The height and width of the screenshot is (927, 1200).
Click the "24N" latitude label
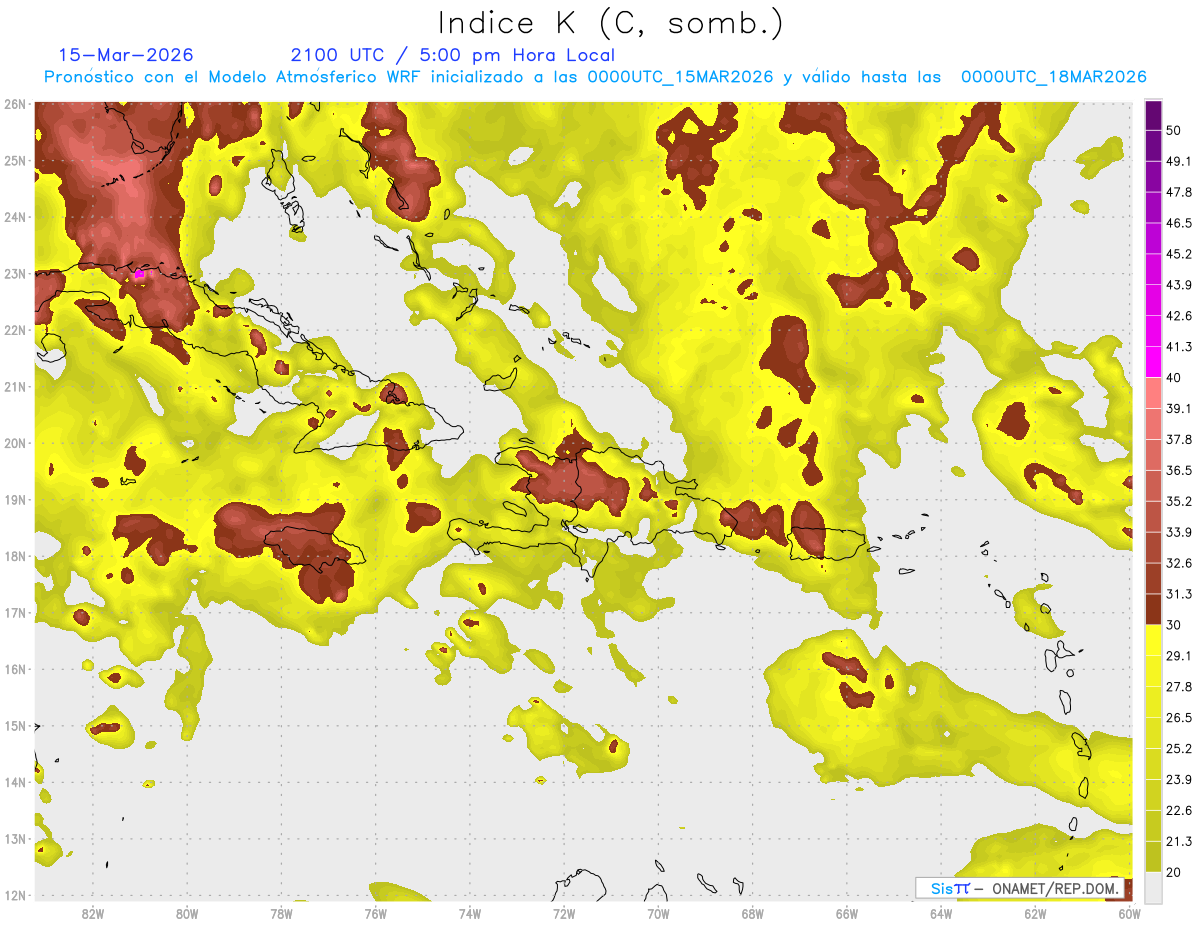[15, 217]
